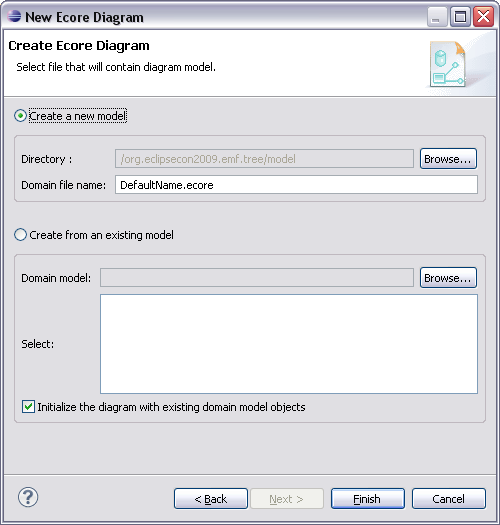Click the disabled Next button

click(x=287, y=499)
